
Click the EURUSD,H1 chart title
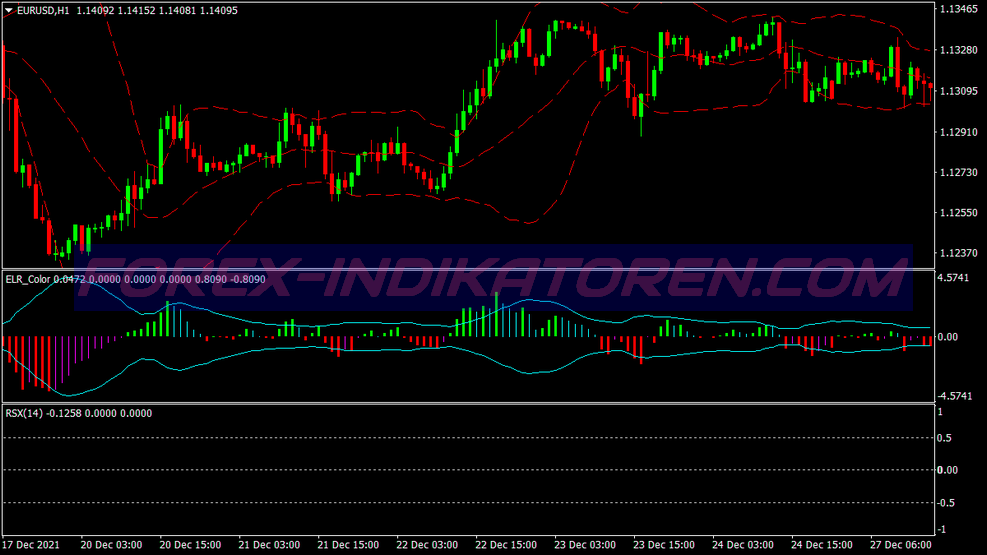[43, 10]
